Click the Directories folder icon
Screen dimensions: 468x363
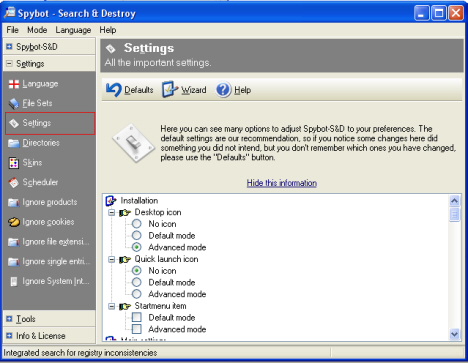point(14,143)
